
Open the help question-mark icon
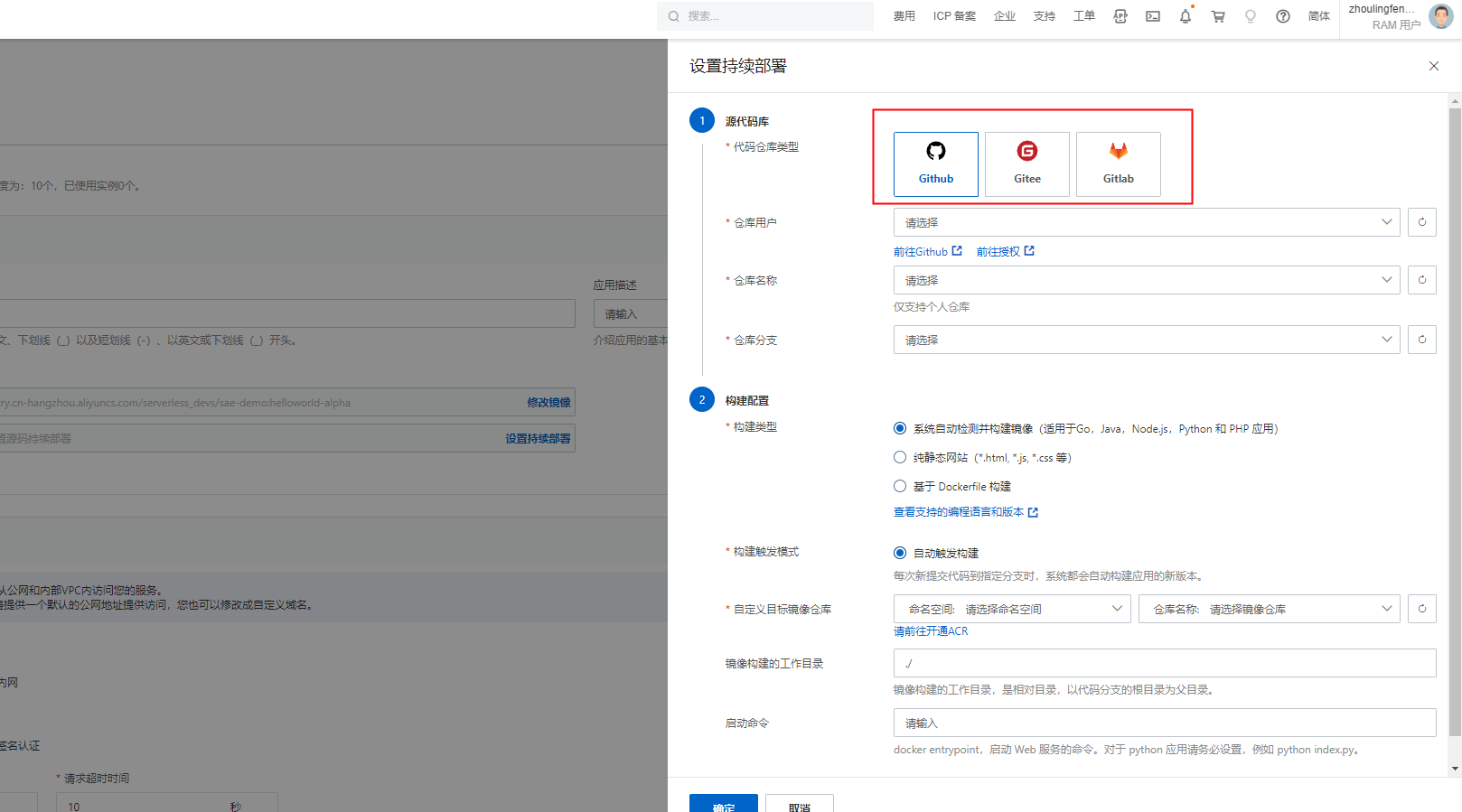(x=1283, y=16)
